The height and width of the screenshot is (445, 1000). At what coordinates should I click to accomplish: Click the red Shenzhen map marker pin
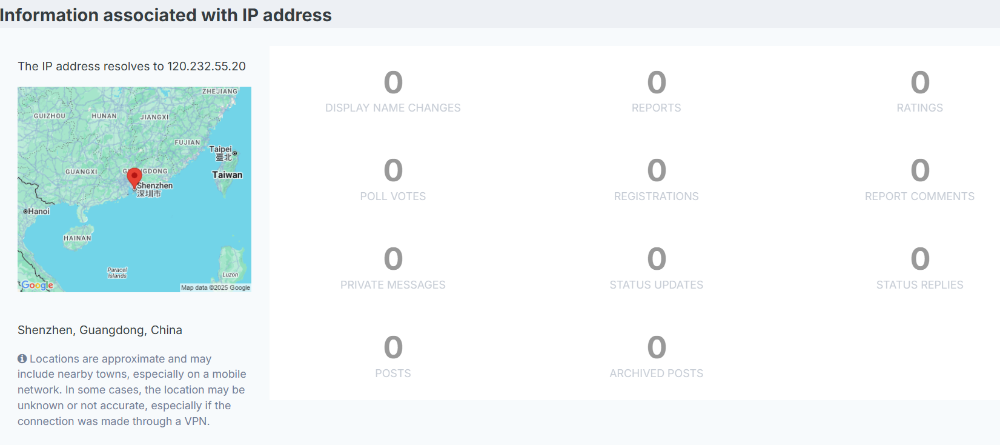pyautogui.click(x=134, y=178)
